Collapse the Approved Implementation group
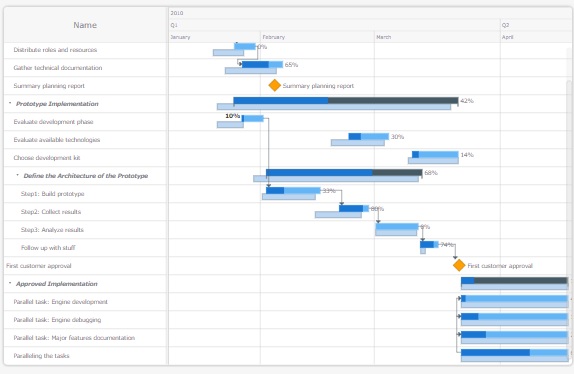Image resolution: width=574 pixels, height=374 pixels. click(x=10, y=283)
